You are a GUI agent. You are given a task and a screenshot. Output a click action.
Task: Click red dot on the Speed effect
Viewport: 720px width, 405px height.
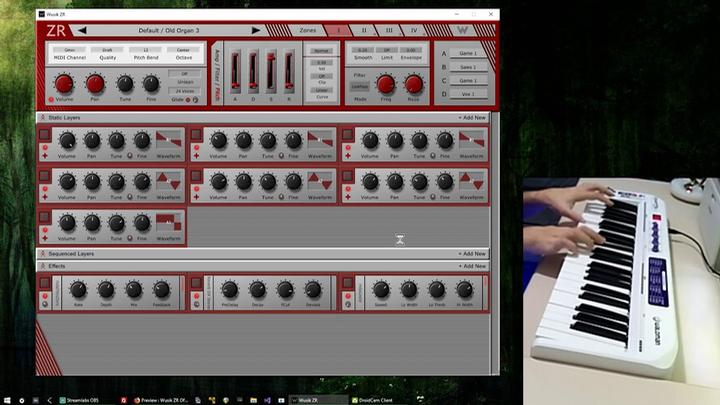(348, 296)
